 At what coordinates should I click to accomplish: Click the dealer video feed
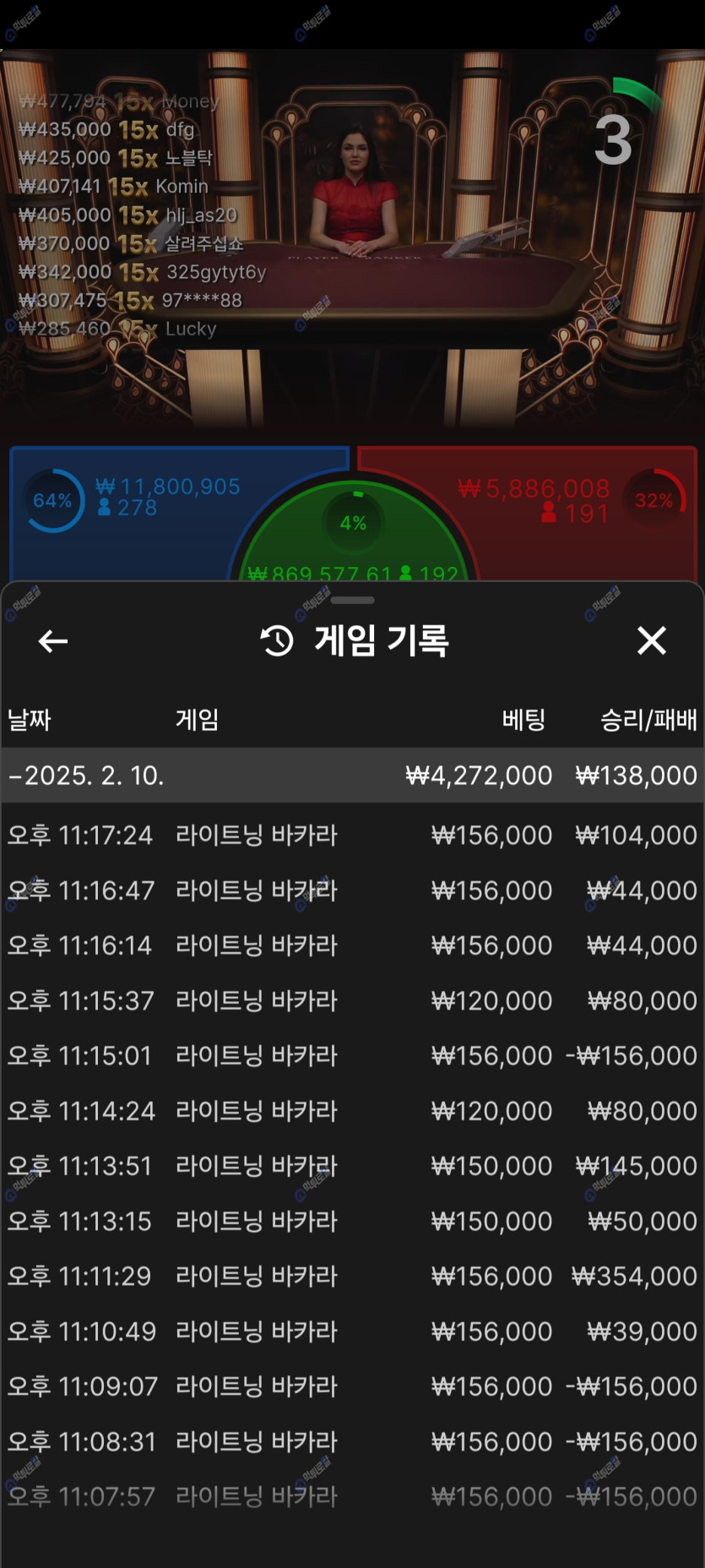pos(355,211)
